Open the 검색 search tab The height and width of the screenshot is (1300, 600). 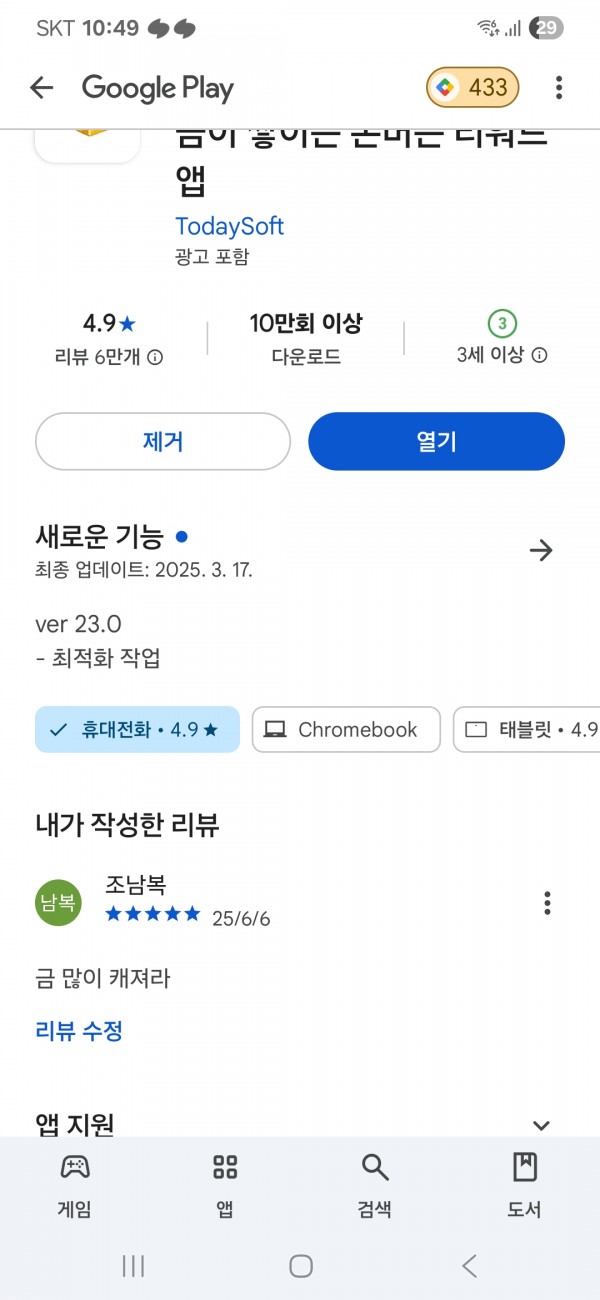click(x=375, y=1185)
